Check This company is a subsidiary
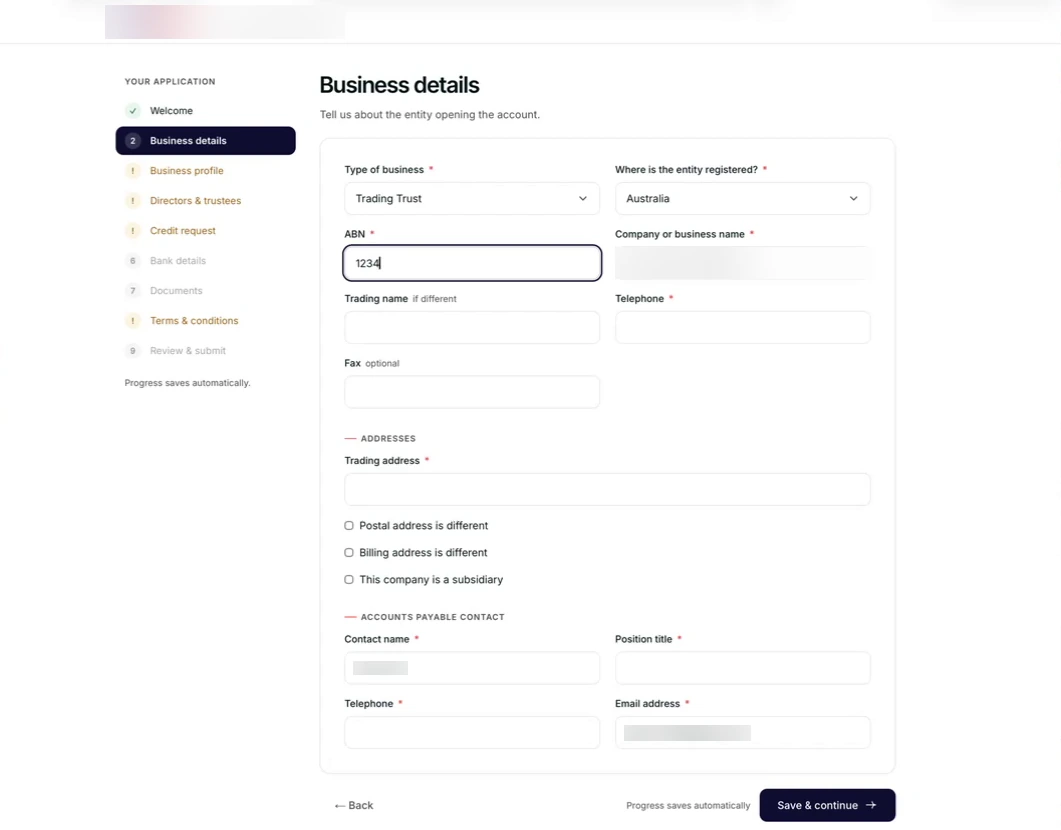The image size is (1061, 830). 349,580
